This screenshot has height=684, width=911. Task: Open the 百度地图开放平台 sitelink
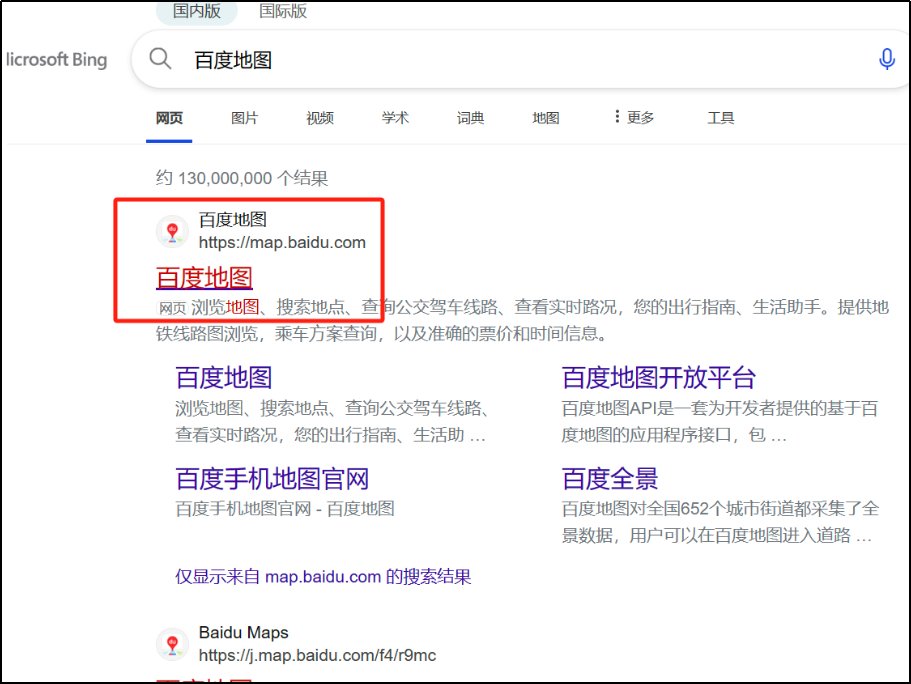(x=659, y=378)
